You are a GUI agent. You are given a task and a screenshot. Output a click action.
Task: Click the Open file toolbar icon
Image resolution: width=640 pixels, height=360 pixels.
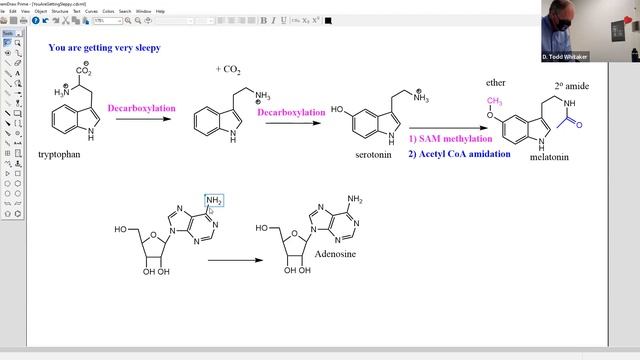coord(4,20)
